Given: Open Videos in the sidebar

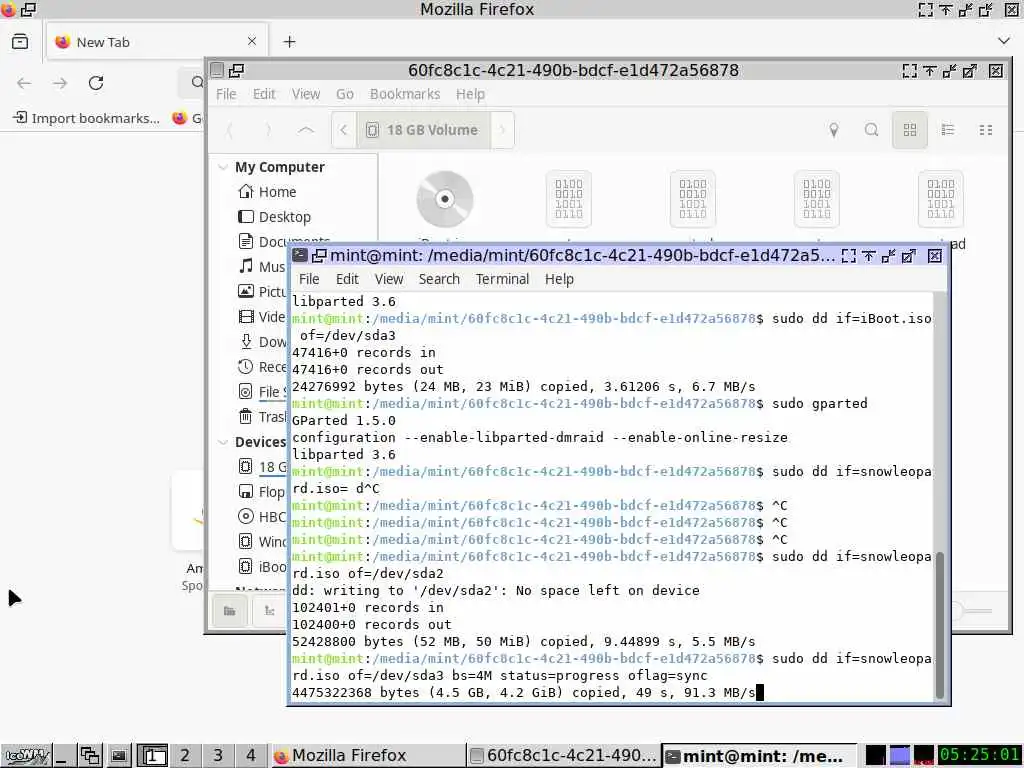Looking at the screenshot, I should (x=263, y=317).
